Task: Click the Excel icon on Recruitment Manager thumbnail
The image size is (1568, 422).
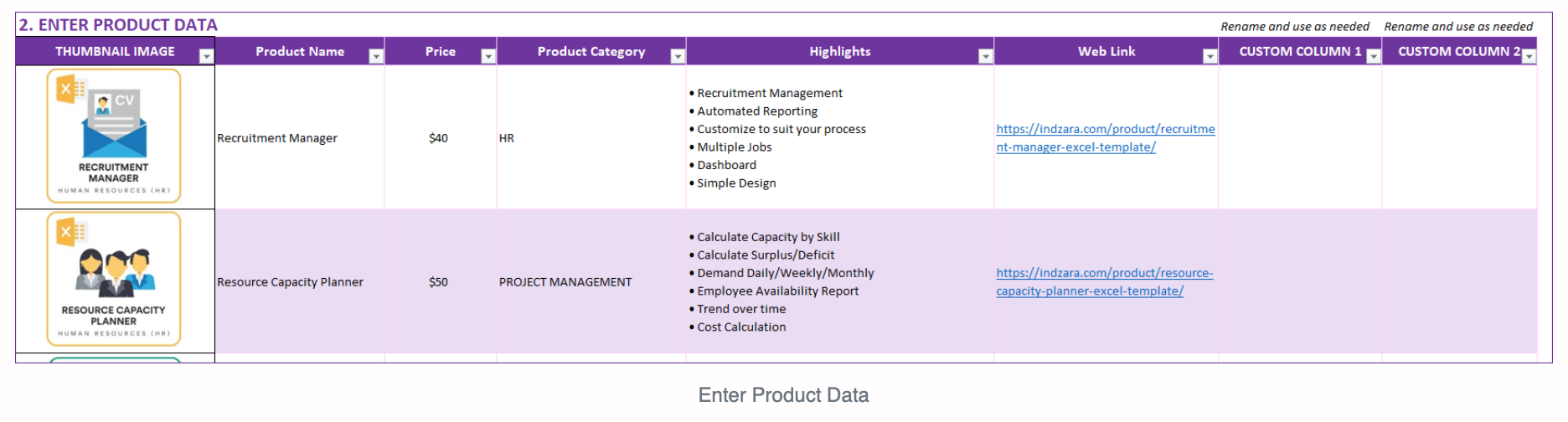Action: [x=71, y=89]
